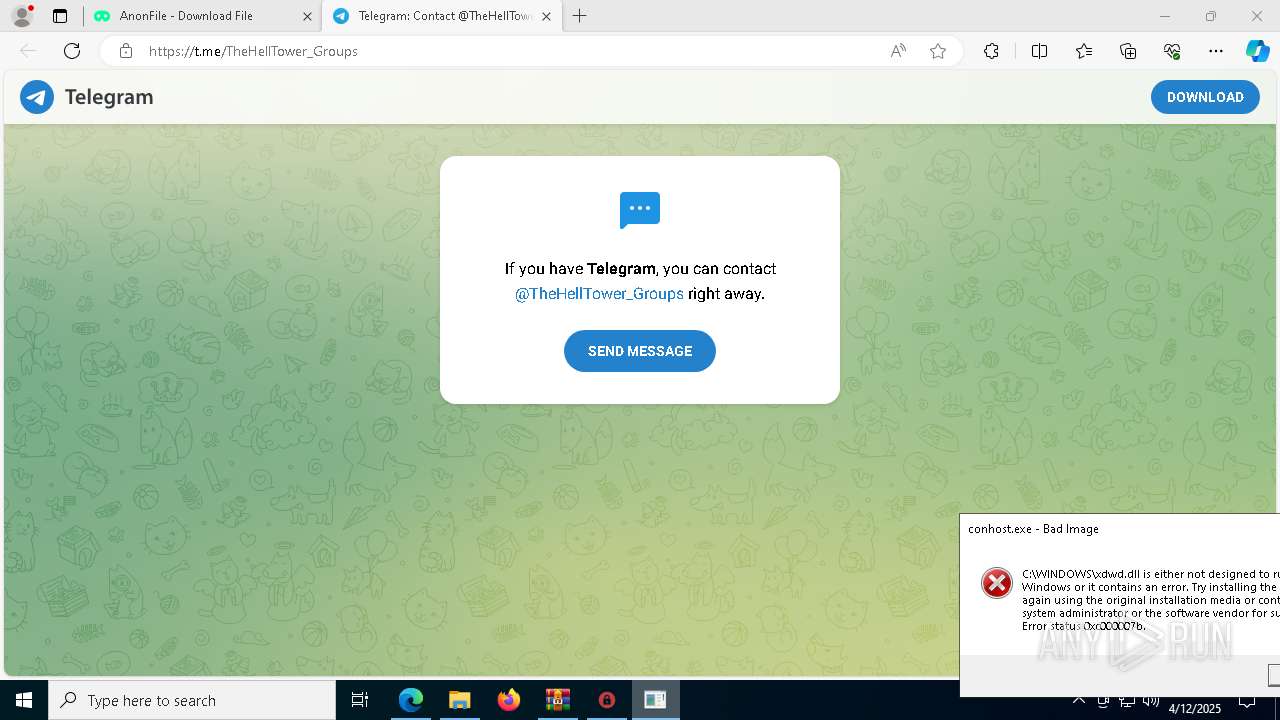Open Browser essentials heart icon
The width and height of the screenshot is (1280, 720).
tap(1172, 51)
